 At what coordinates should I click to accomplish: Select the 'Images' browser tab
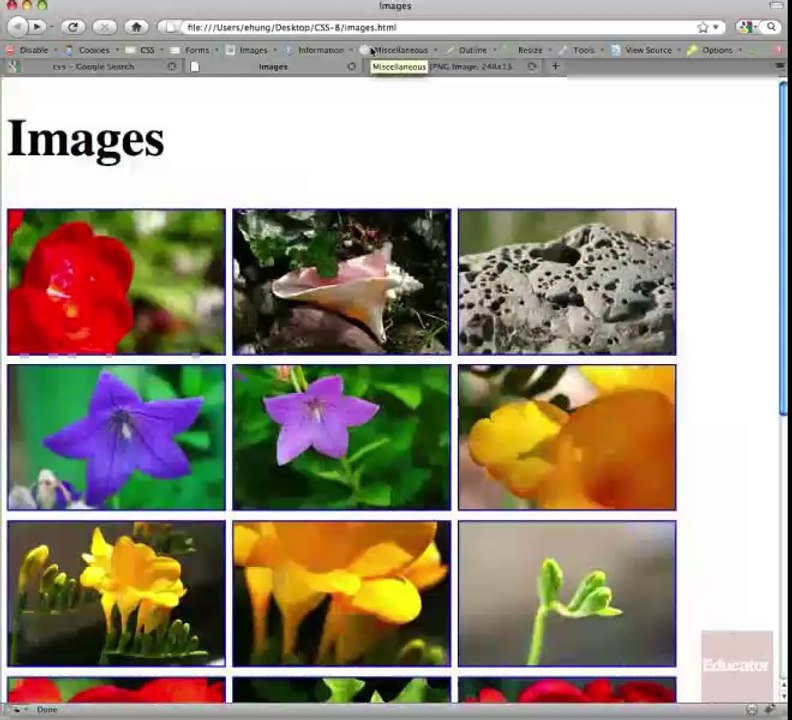(273, 67)
